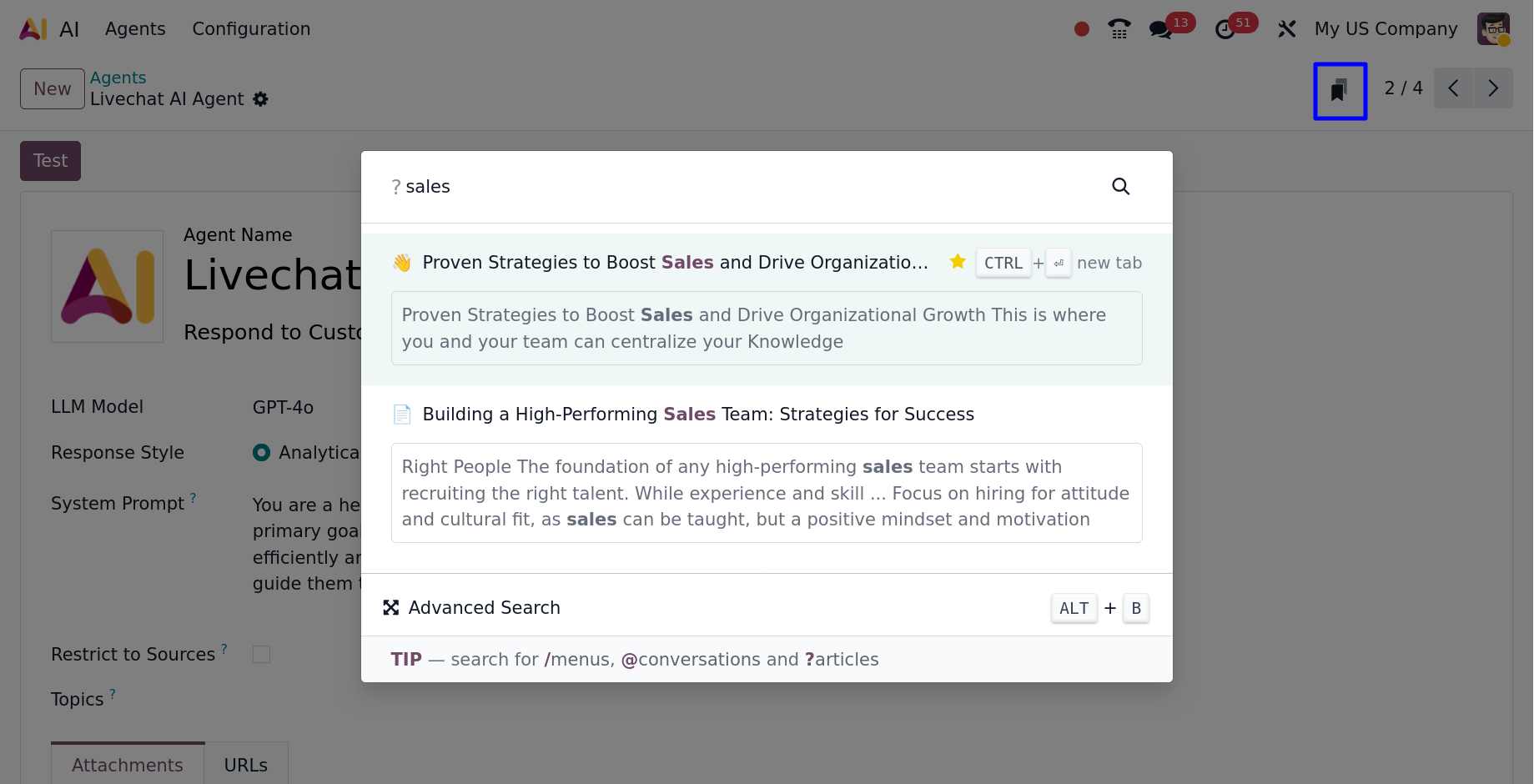This screenshot has height=784, width=1534.
Task: Go to the previous record arrow
Action: tap(1453, 88)
